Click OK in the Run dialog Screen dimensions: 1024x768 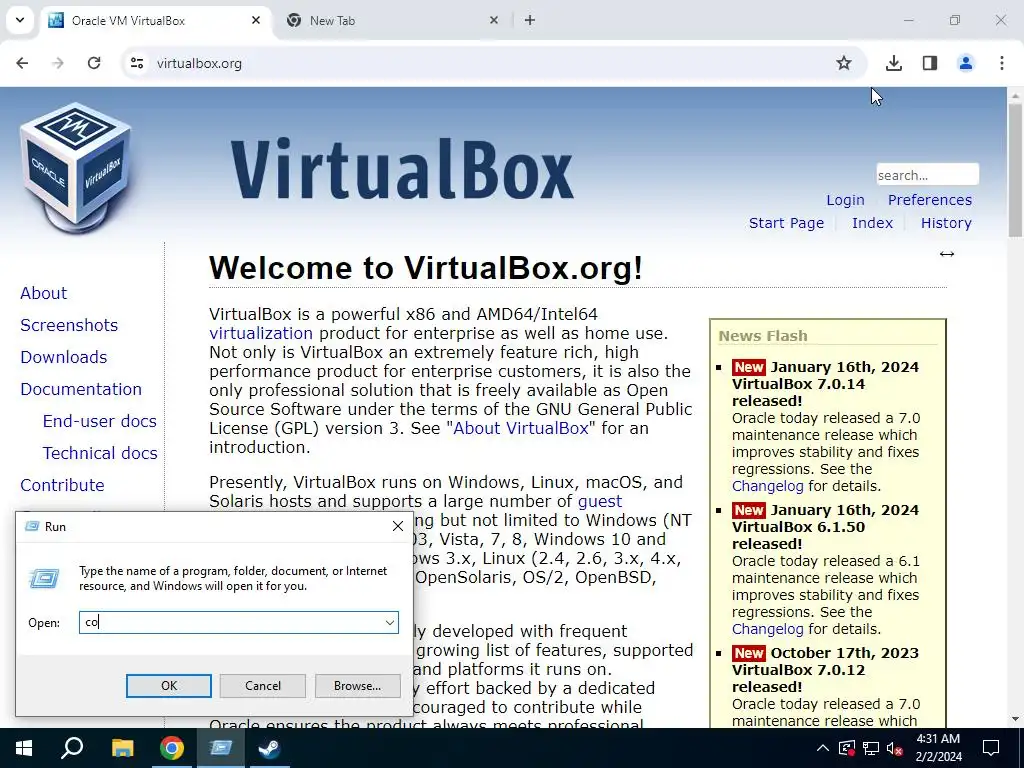point(168,686)
